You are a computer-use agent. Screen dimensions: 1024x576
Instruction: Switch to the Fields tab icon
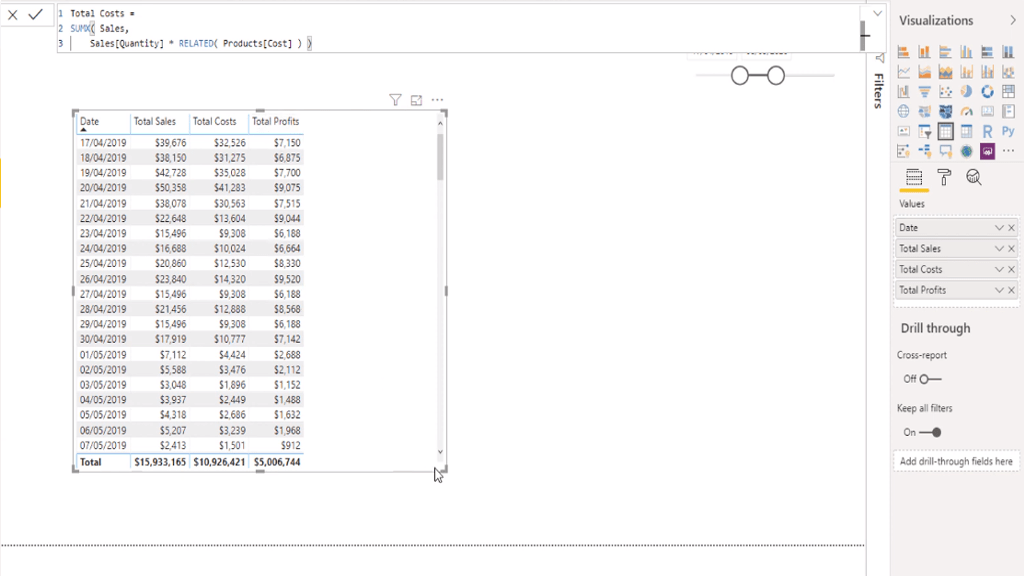coord(914,178)
